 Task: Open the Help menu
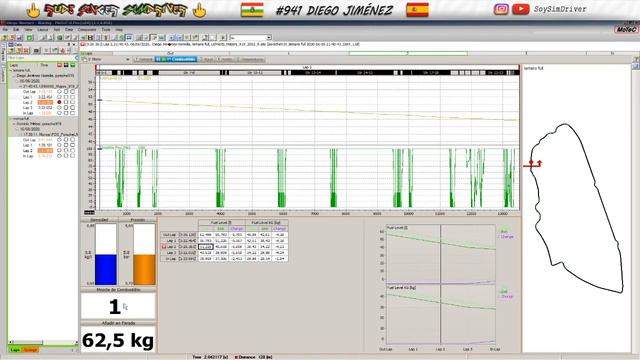(x=119, y=30)
